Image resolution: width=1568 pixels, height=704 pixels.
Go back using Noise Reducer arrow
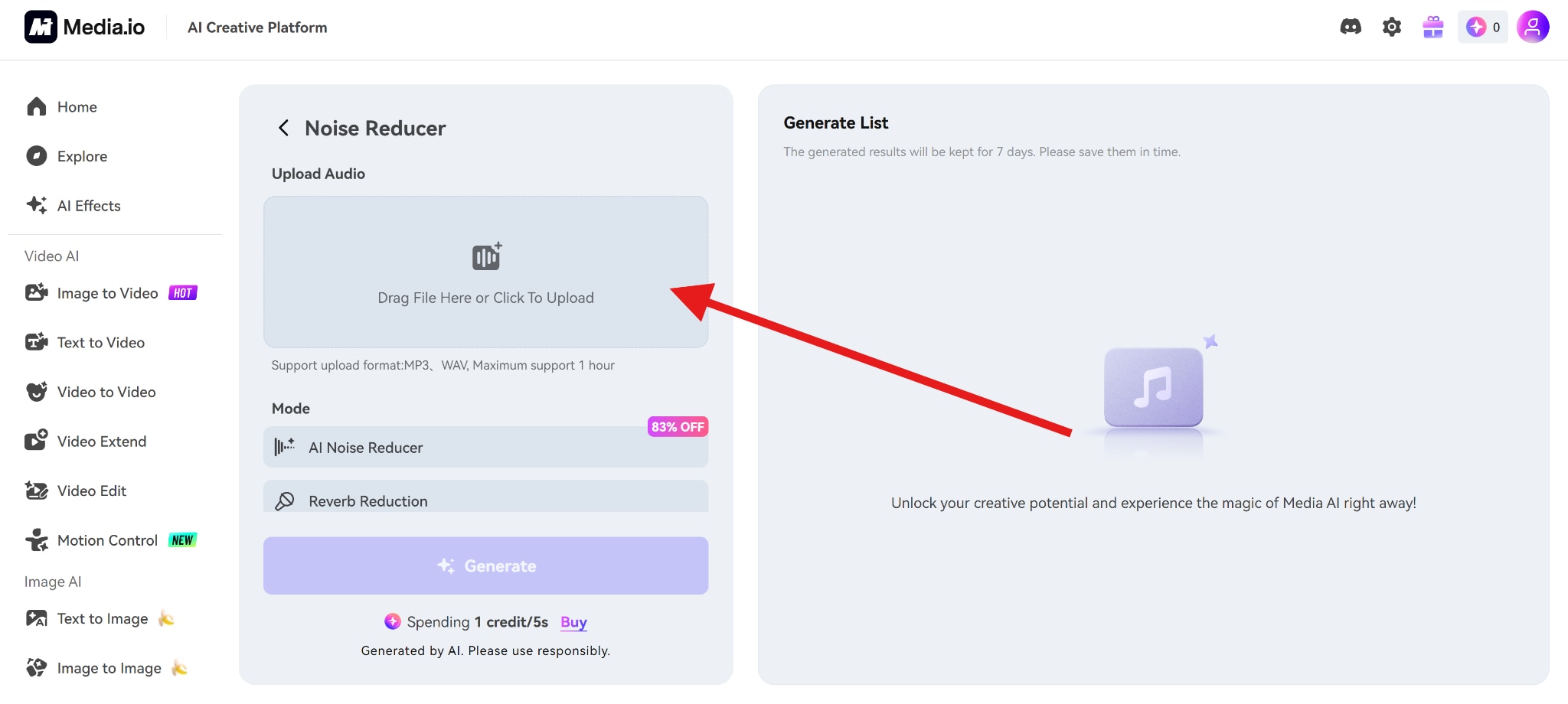[x=283, y=128]
